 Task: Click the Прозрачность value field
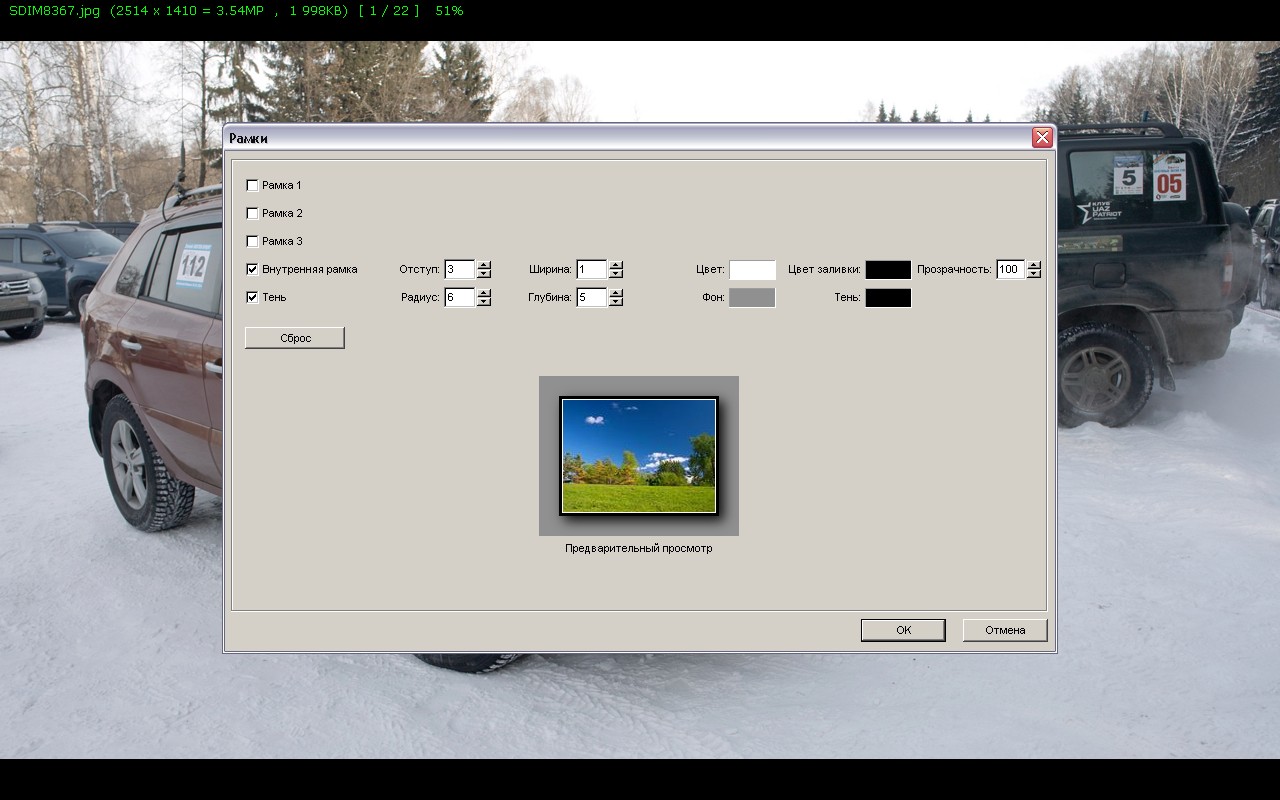click(1010, 269)
